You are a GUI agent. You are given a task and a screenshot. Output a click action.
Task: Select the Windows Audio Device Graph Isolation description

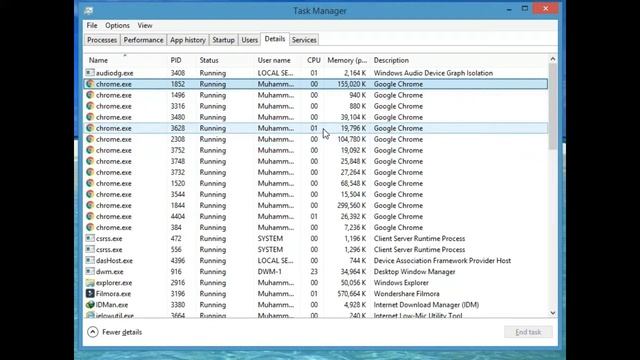pos(433,73)
